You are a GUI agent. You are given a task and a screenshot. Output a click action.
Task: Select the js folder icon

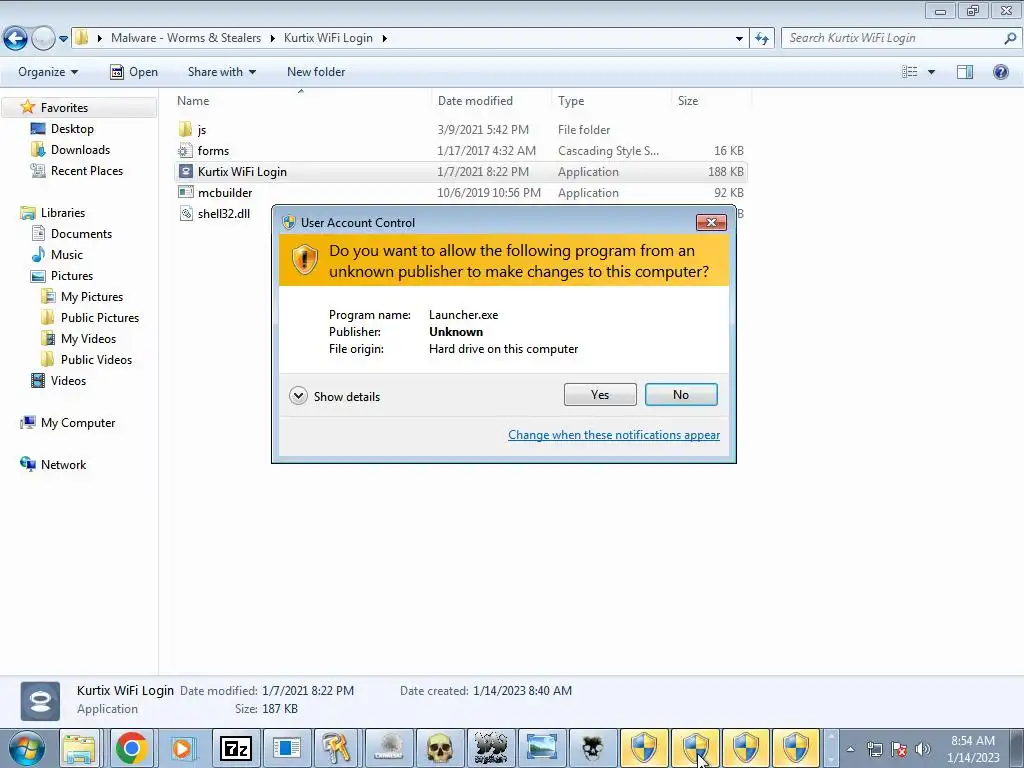(185, 129)
